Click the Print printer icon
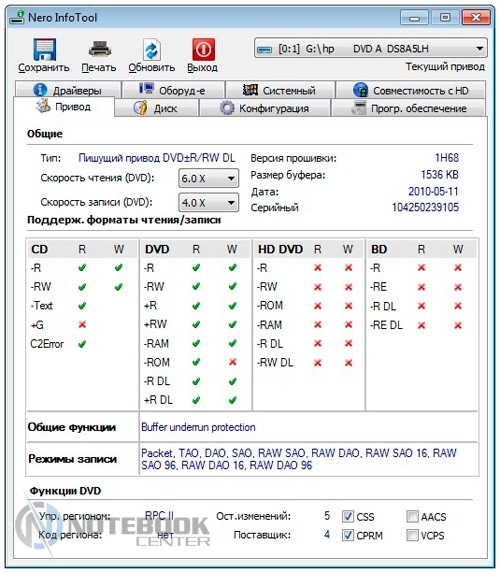This screenshot has height=573, width=500. (x=100, y=49)
